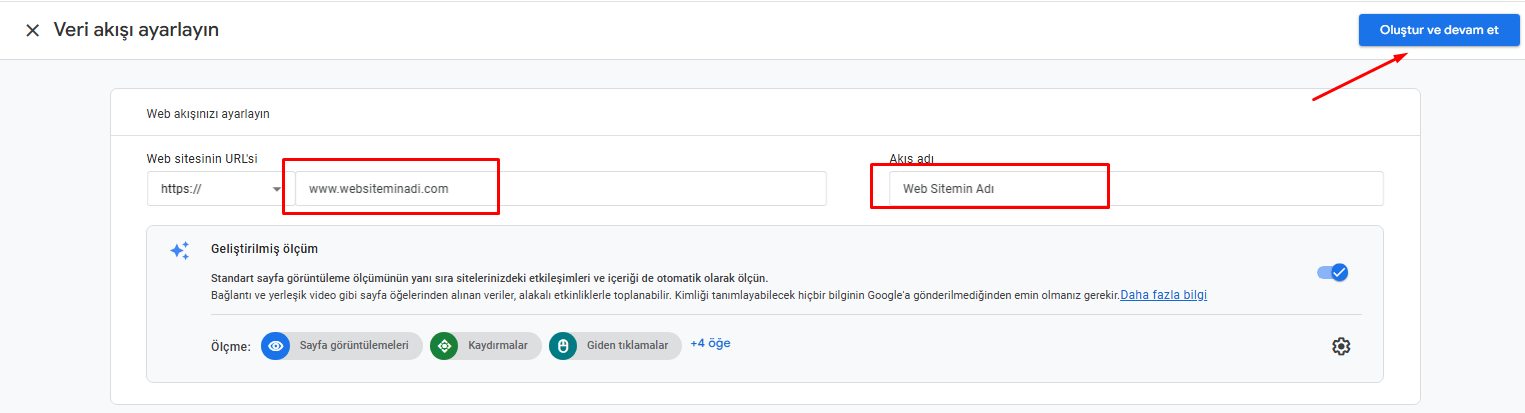Open enhanced measurement settings gear
Screen dimensions: 1525x413
tap(1341, 346)
